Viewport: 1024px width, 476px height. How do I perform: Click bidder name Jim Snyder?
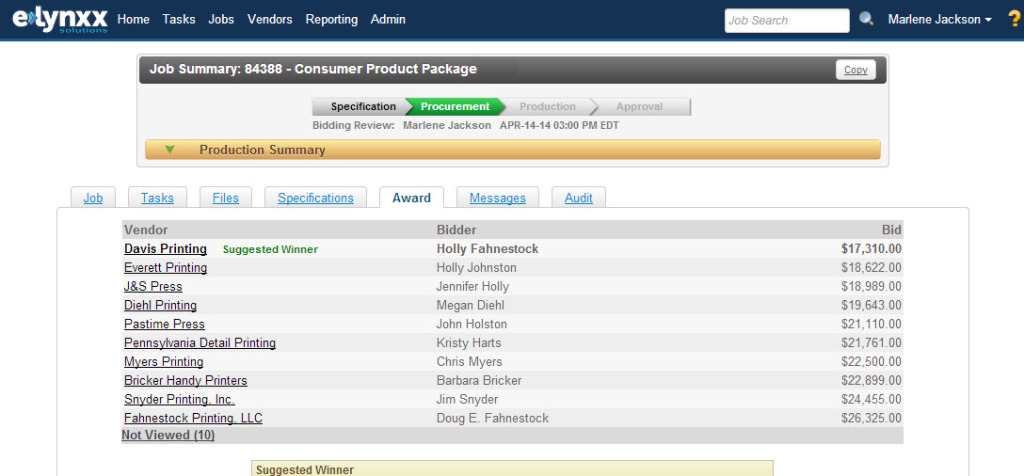coord(467,400)
